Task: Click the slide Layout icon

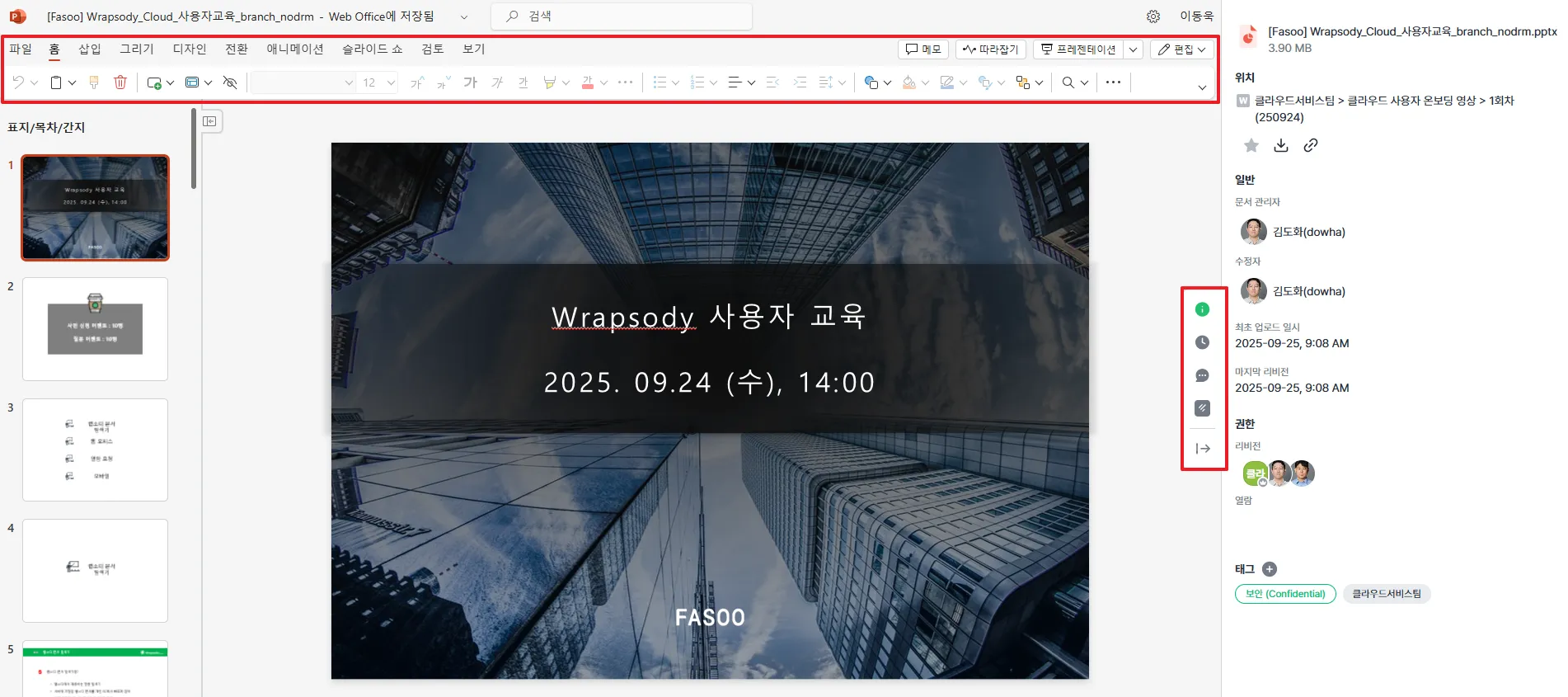Action: 192,82
